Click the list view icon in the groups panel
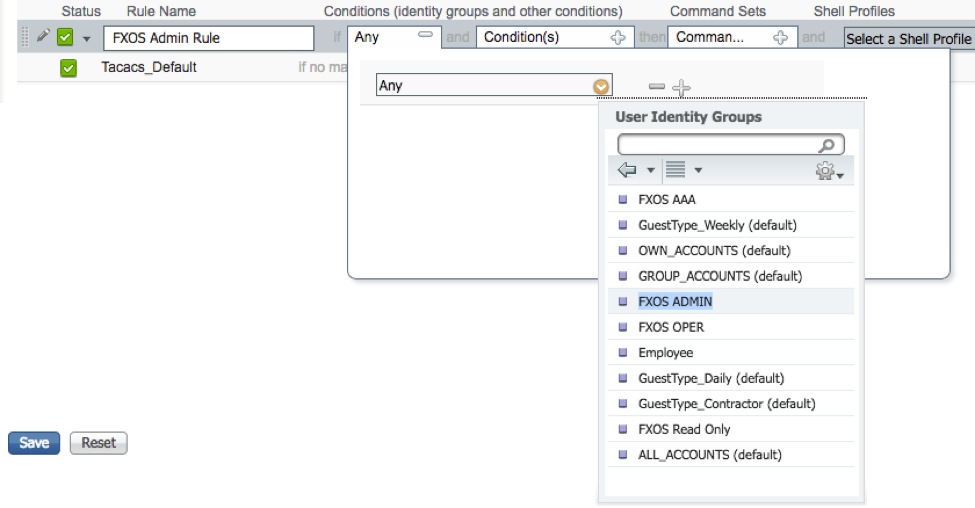This screenshot has height=508, width=975. click(x=676, y=171)
